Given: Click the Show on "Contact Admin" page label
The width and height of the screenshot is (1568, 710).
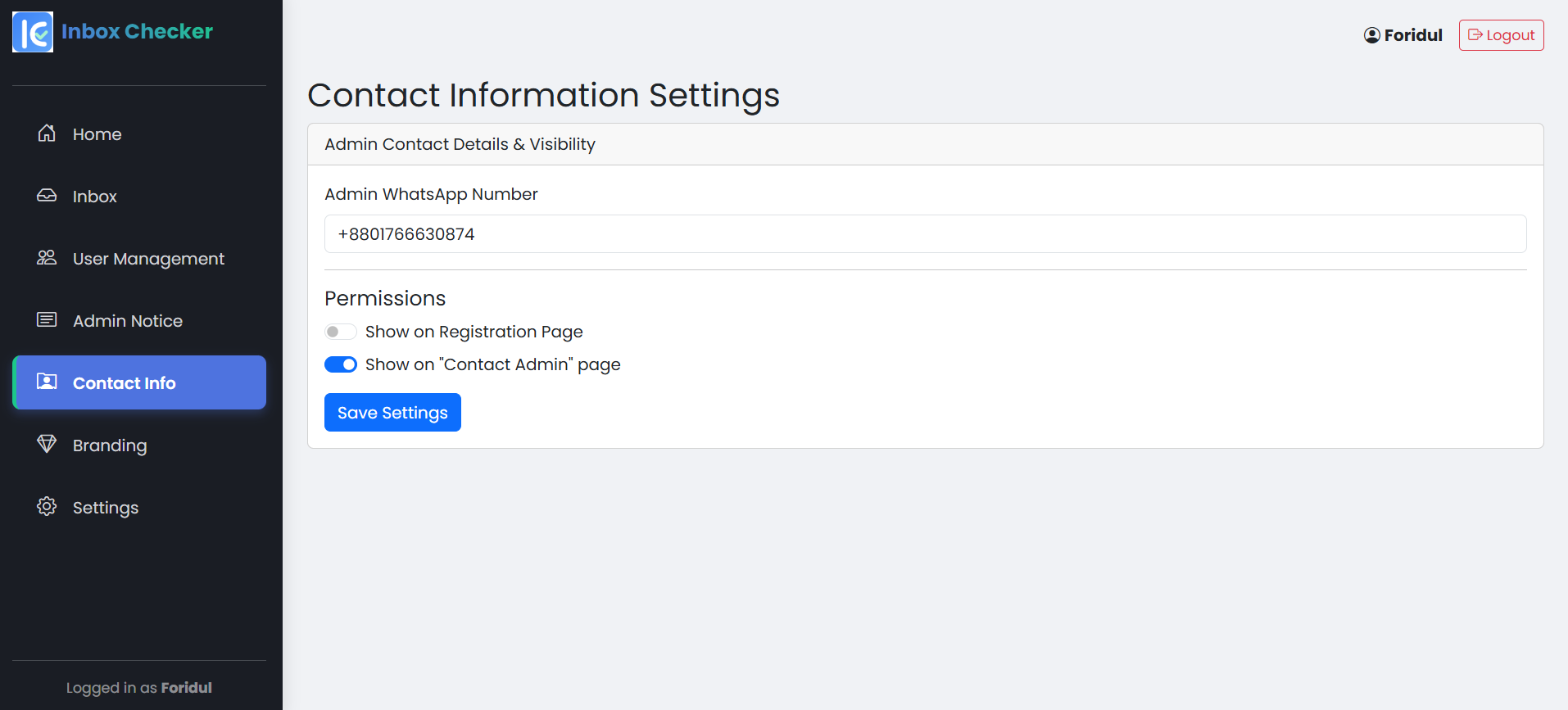Looking at the screenshot, I should (493, 364).
